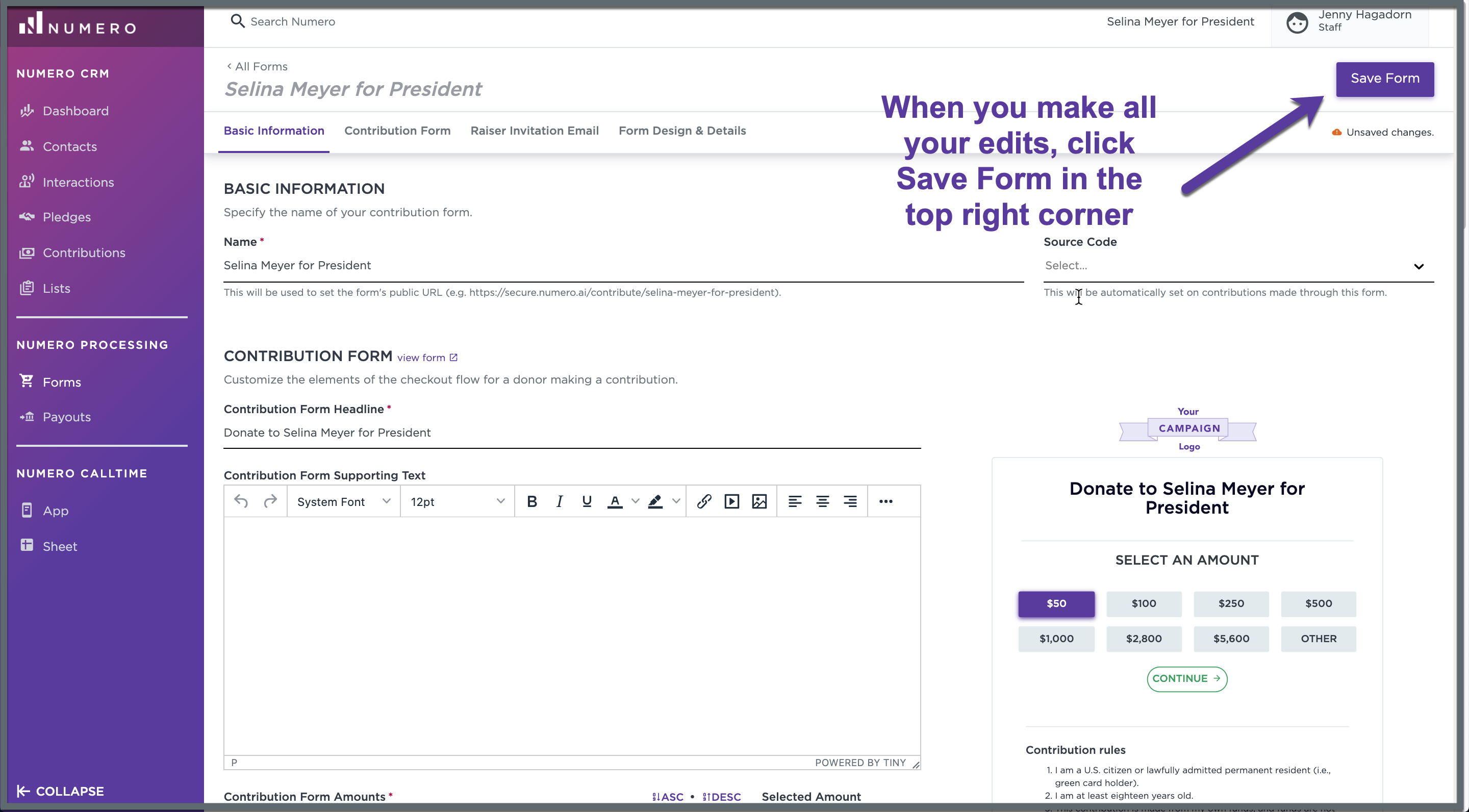1469x812 pixels.
Task: Select the $50 amount in preview
Action: point(1056,603)
